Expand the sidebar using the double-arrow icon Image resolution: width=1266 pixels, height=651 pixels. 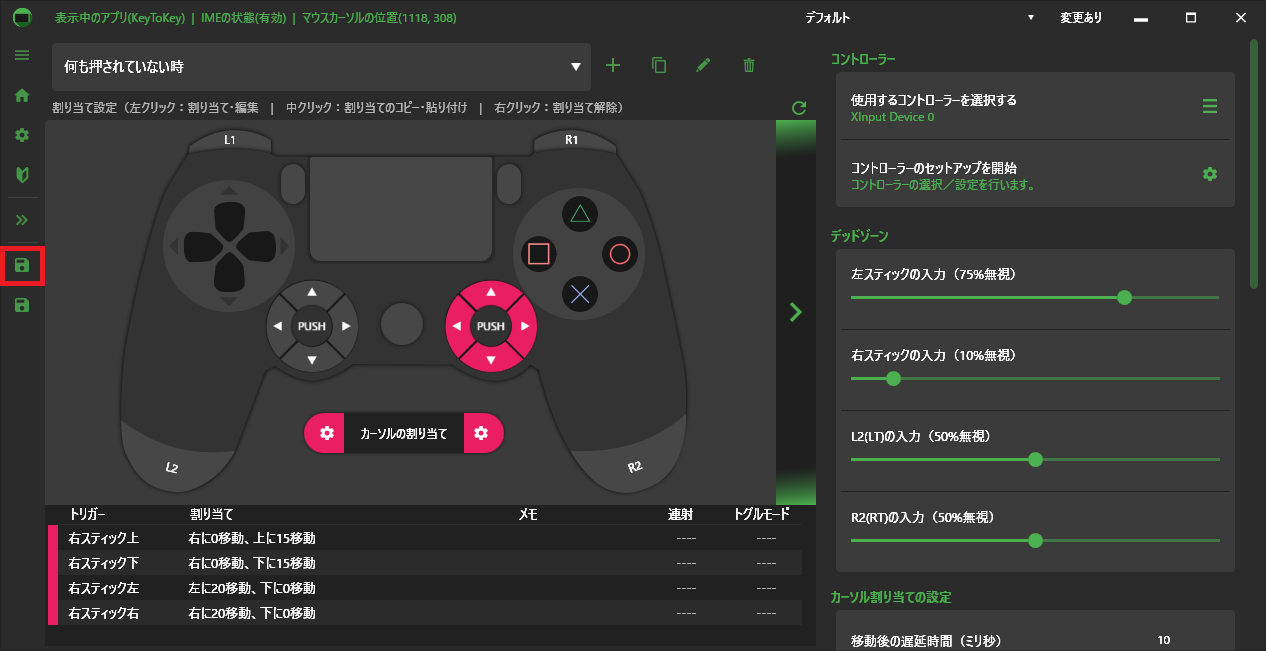21,219
